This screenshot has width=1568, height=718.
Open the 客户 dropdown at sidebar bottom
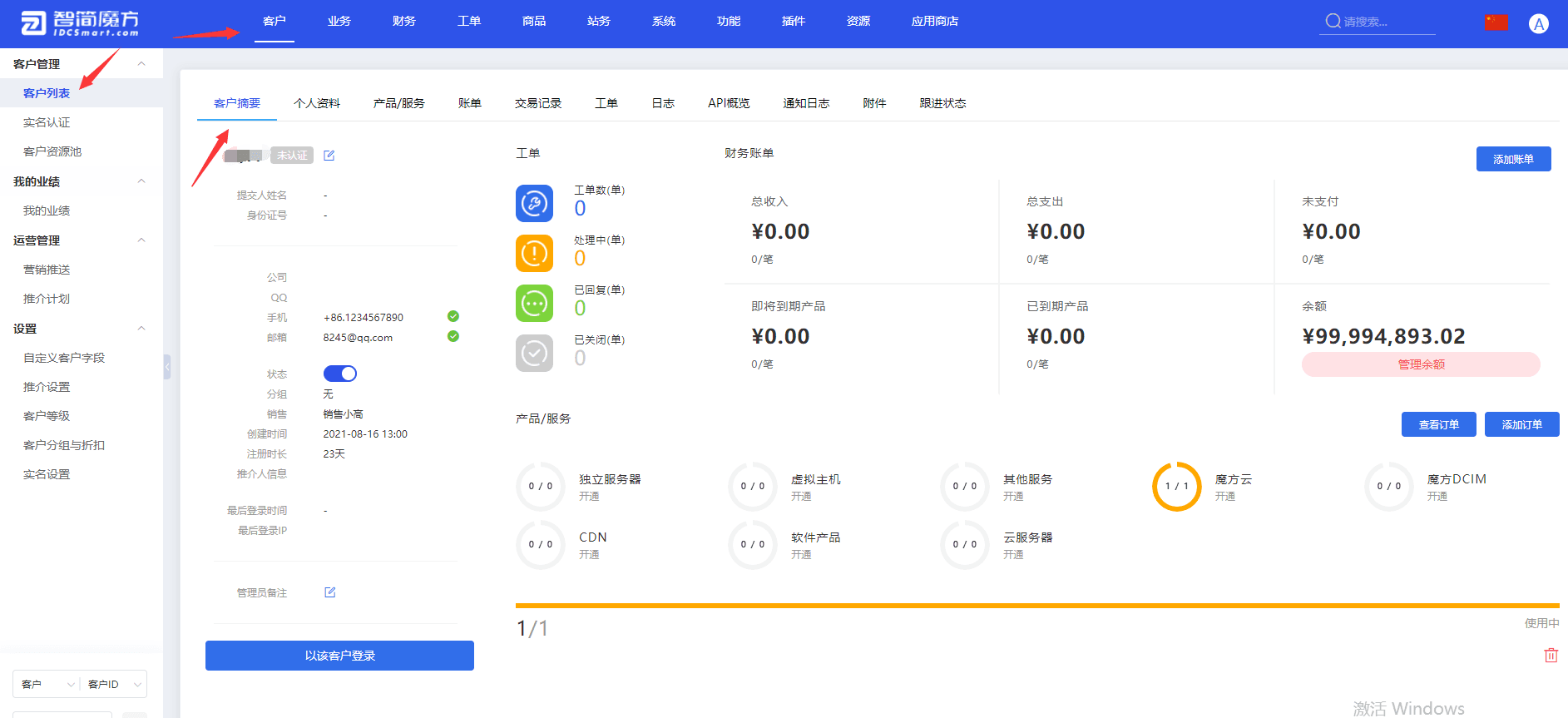47,684
